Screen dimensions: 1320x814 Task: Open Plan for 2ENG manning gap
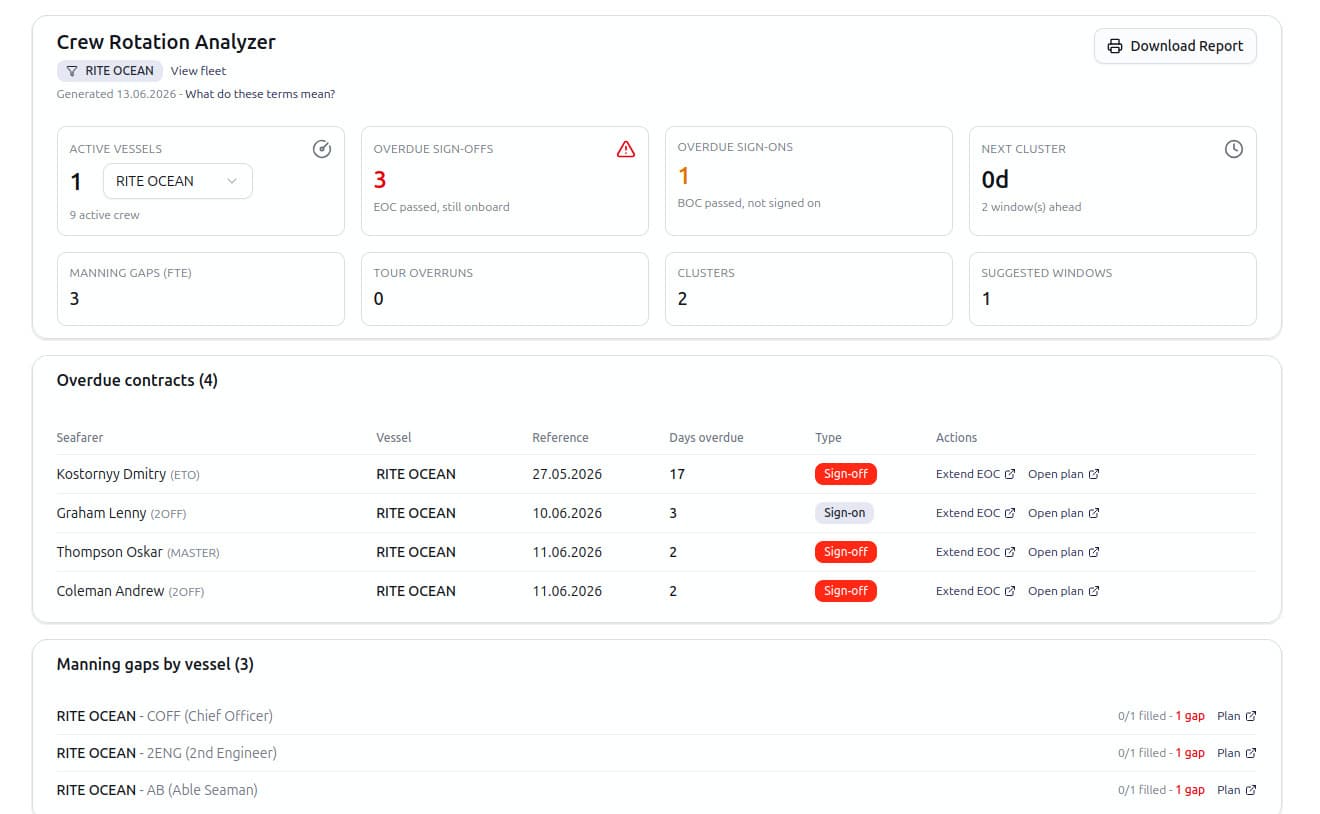[1237, 753]
